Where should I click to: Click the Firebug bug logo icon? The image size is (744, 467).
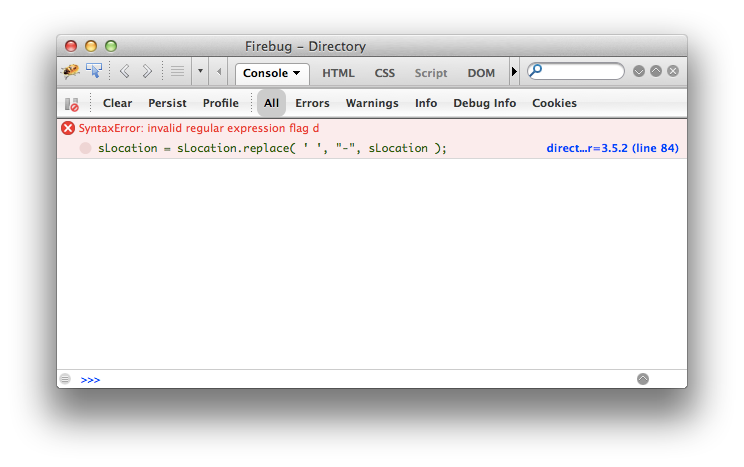(x=71, y=72)
